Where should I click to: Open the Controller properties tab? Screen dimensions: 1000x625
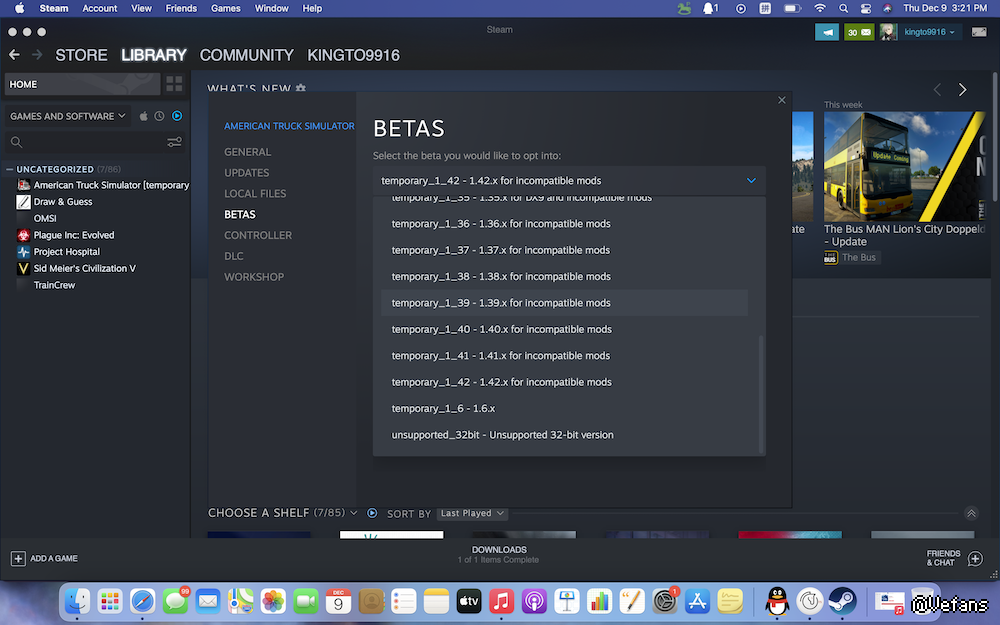(258, 235)
